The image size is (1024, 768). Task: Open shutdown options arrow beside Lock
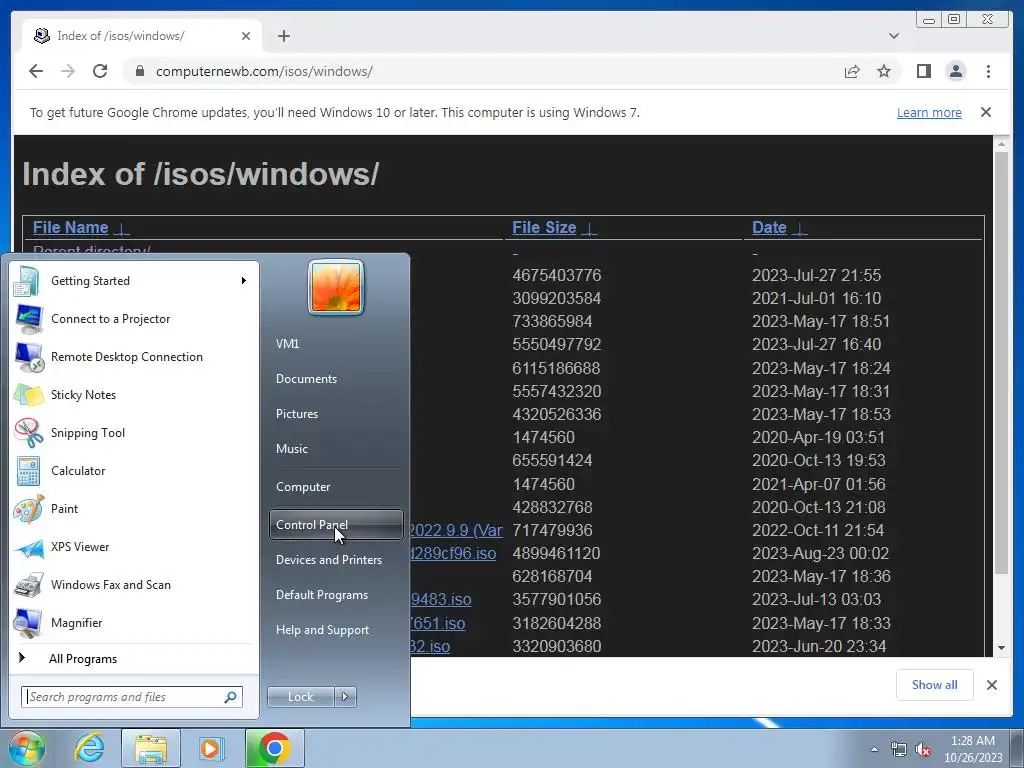tap(345, 697)
